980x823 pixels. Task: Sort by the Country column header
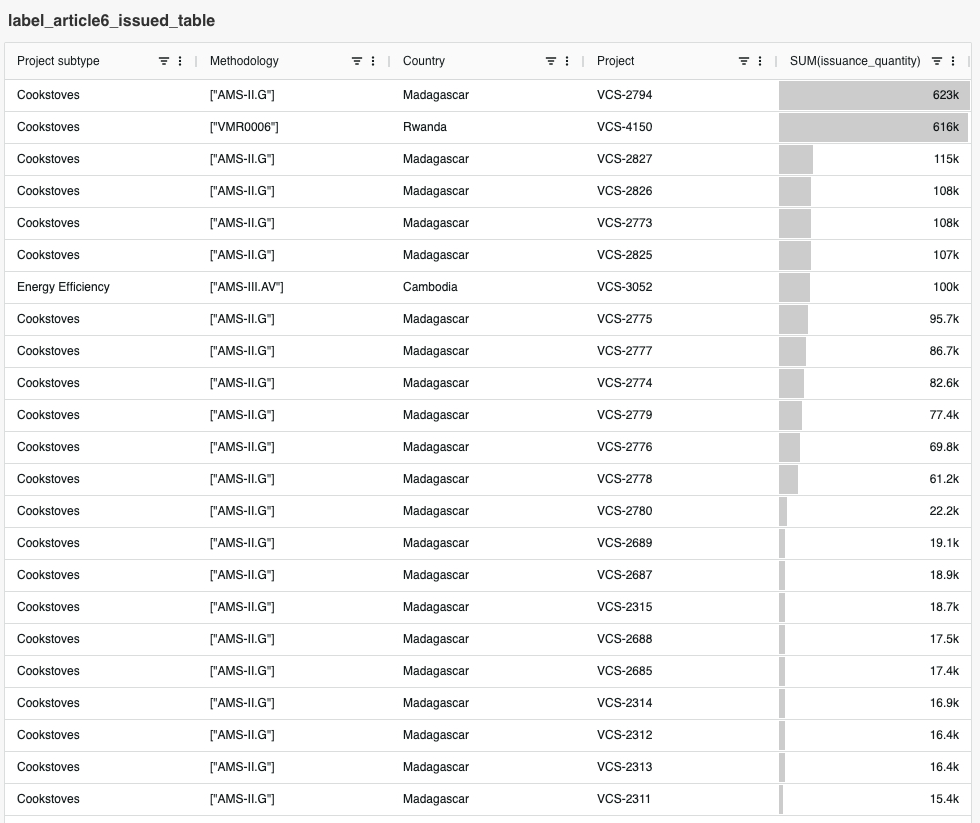(x=424, y=61)
